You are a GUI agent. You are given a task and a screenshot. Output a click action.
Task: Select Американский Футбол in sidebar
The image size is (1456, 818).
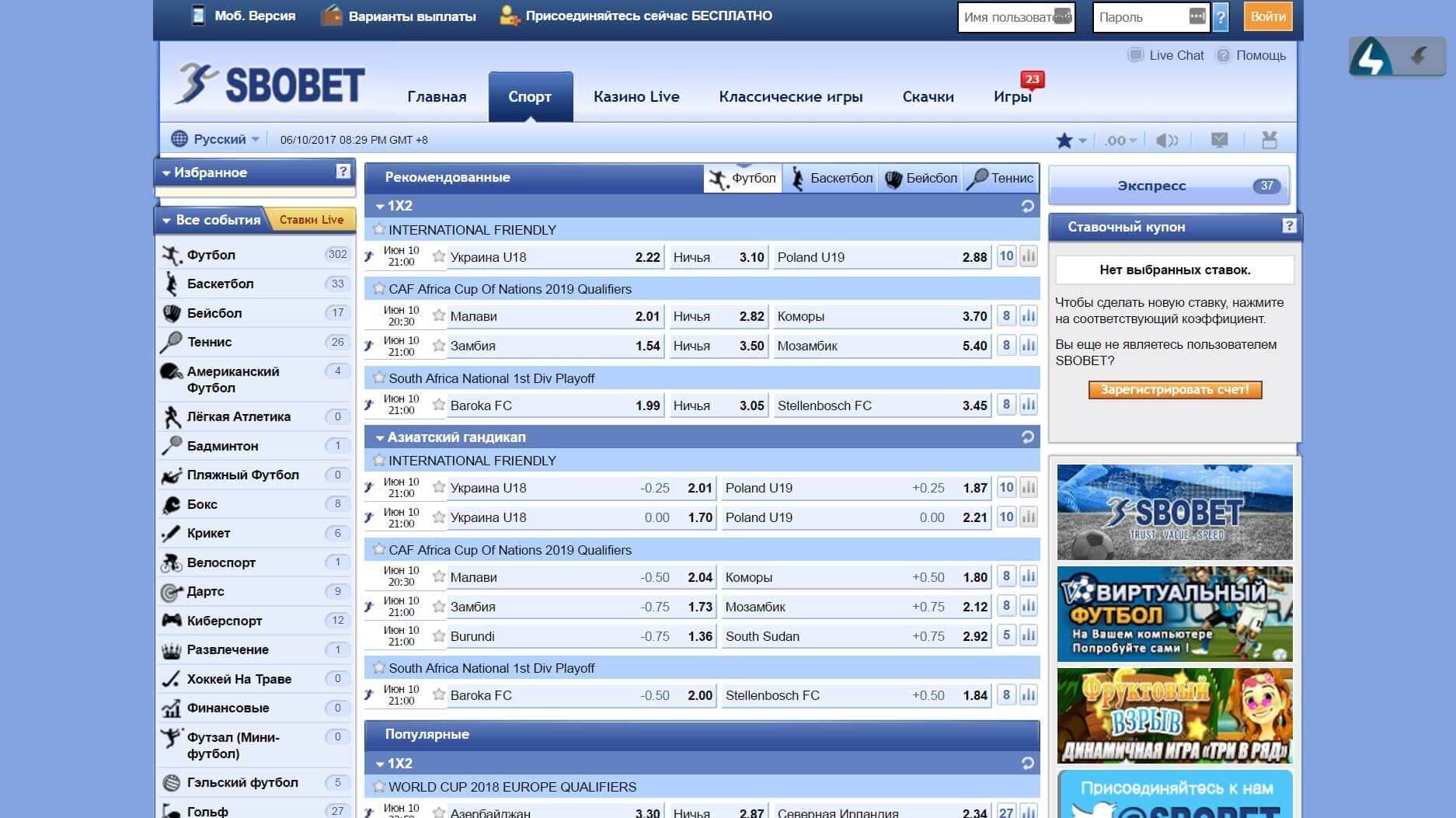point(255,379)
